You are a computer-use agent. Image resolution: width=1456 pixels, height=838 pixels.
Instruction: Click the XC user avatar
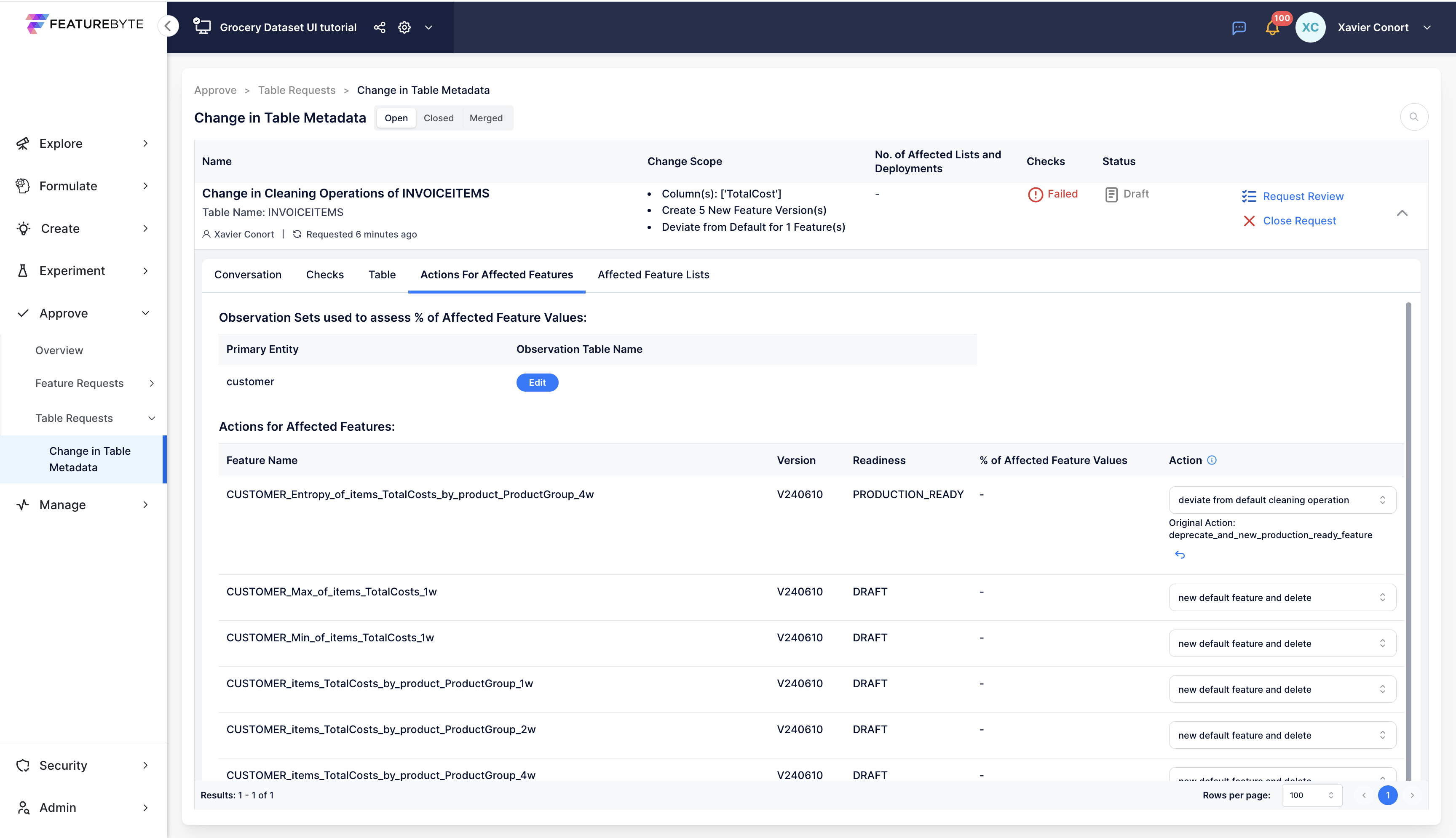(1310, 27)
